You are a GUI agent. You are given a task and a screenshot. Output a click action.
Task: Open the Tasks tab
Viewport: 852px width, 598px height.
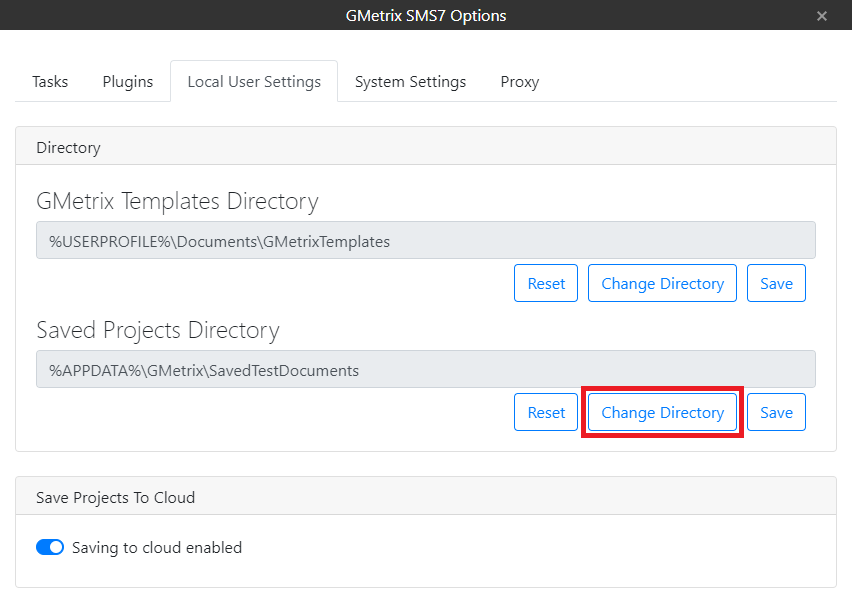(50, 81)
